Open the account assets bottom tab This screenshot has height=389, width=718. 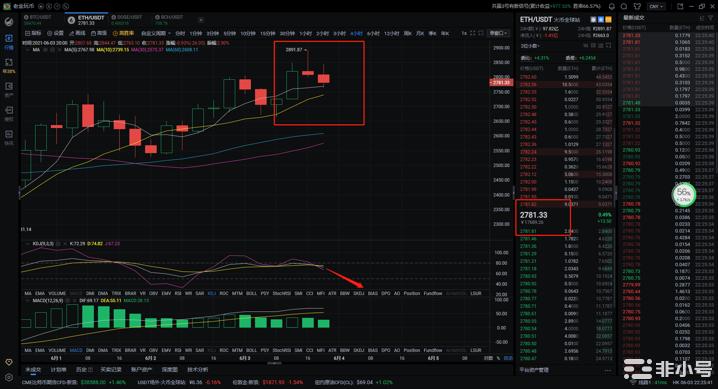tap(141, 369)
